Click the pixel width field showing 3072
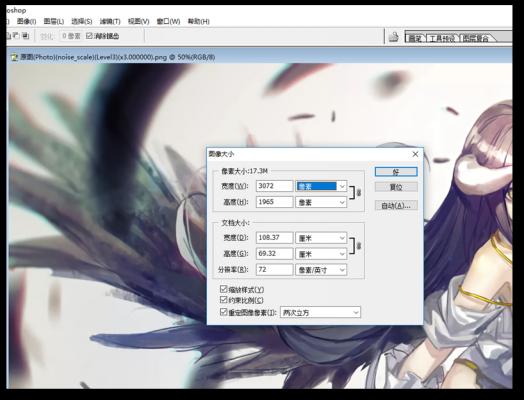The image size is (524, 400). (274, 186)
